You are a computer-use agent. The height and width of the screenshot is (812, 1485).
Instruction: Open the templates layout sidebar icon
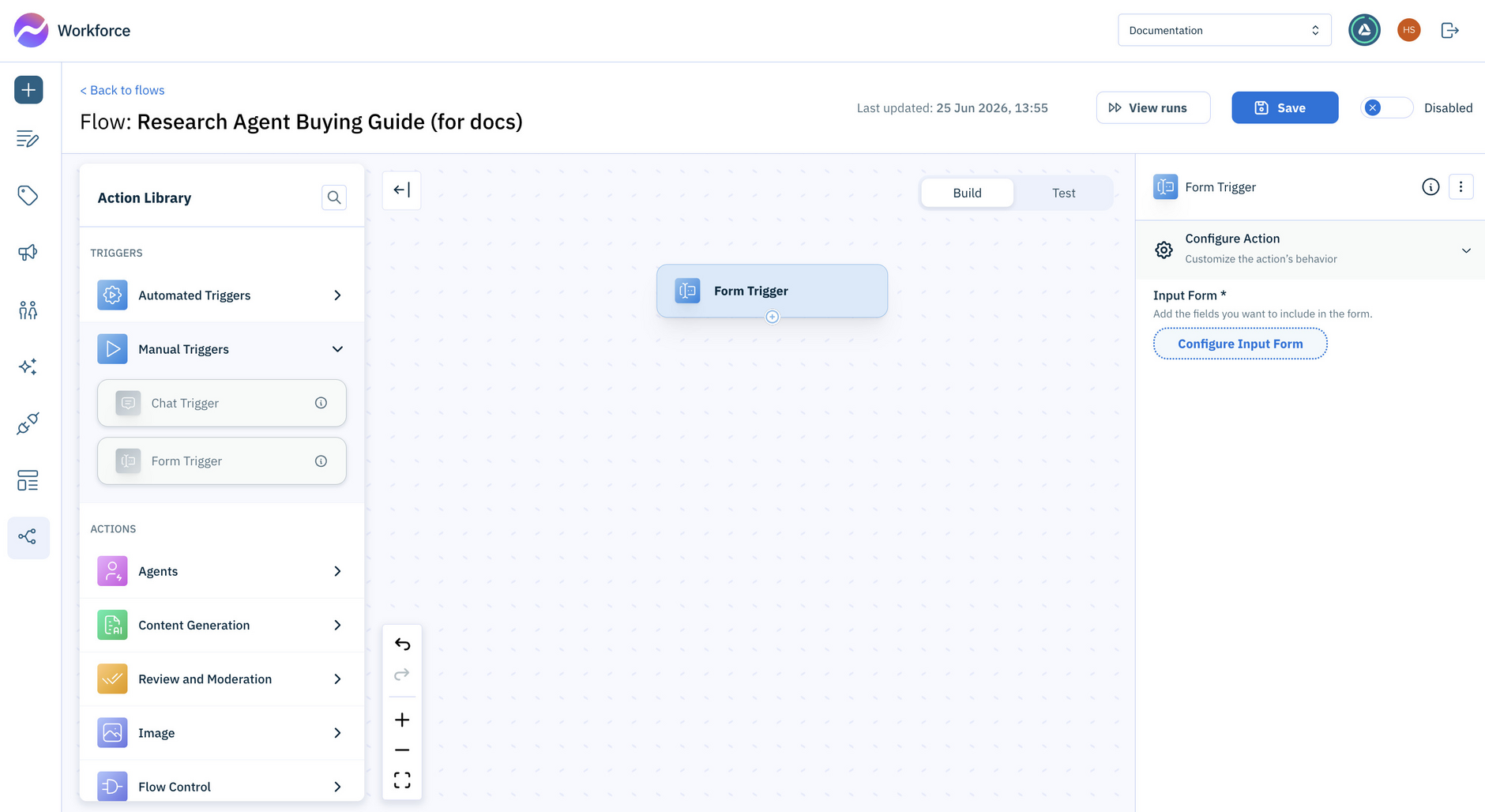point(28,480)
